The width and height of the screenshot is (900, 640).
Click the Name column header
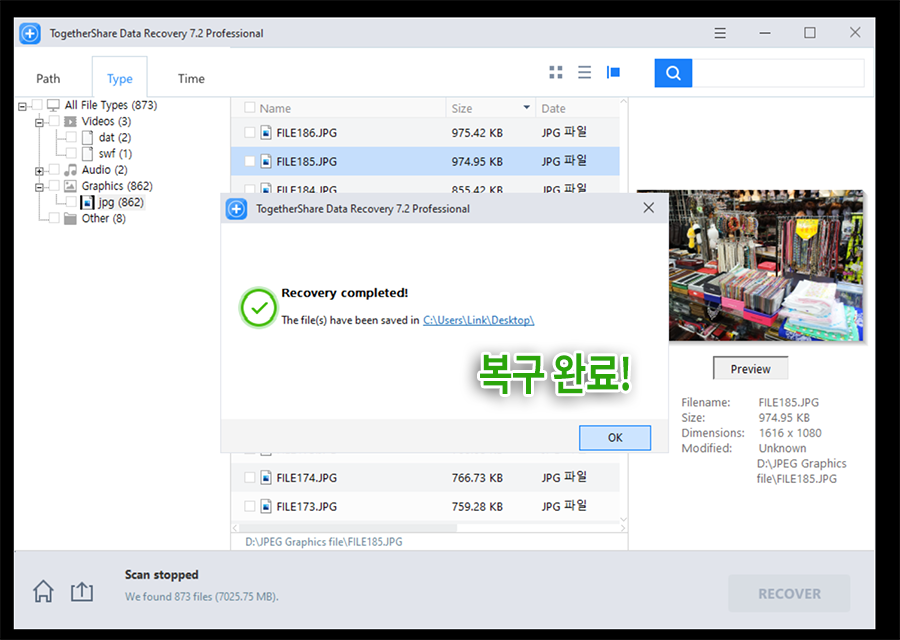click(275, 108)
